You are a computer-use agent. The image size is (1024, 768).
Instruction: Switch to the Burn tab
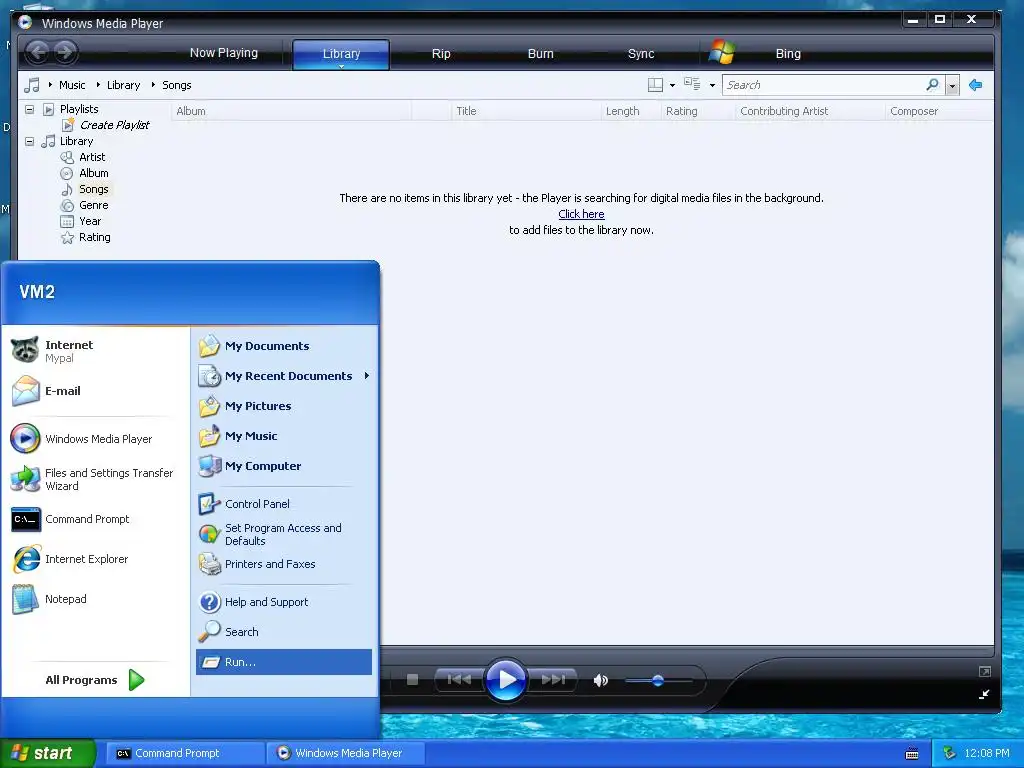point(540,54)
